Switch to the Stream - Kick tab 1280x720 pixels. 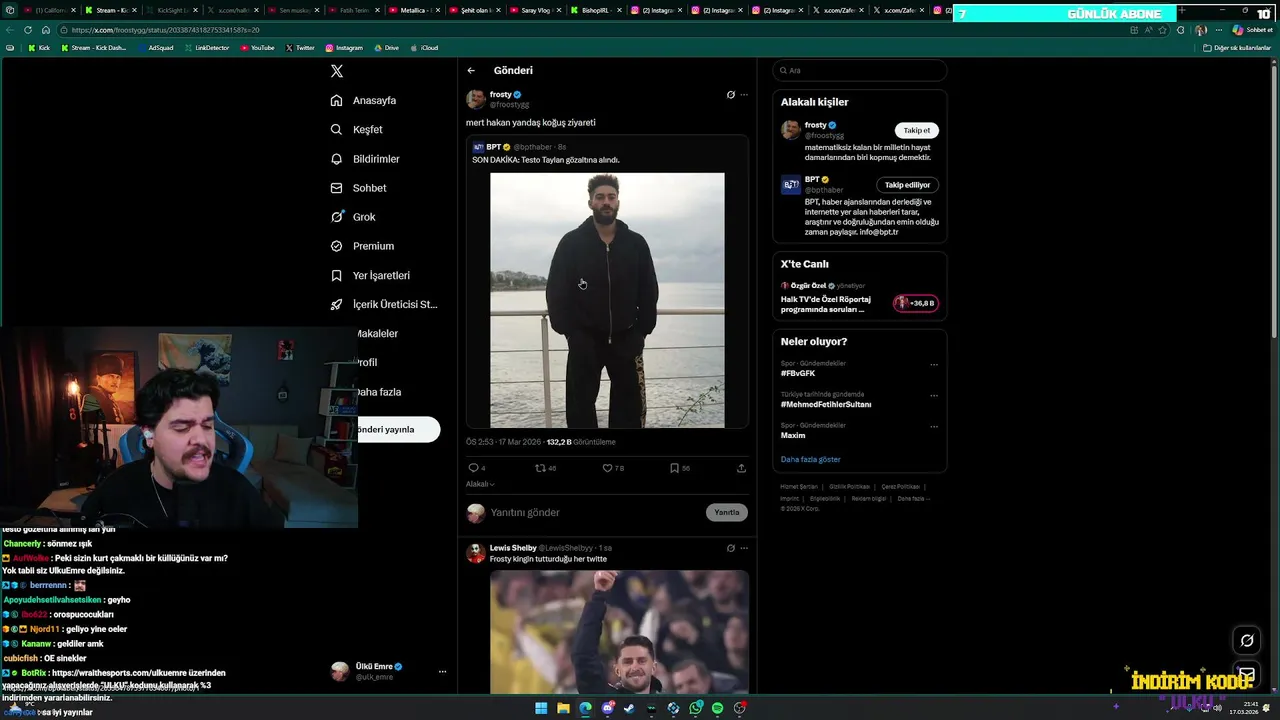click(x=110, y=10)
